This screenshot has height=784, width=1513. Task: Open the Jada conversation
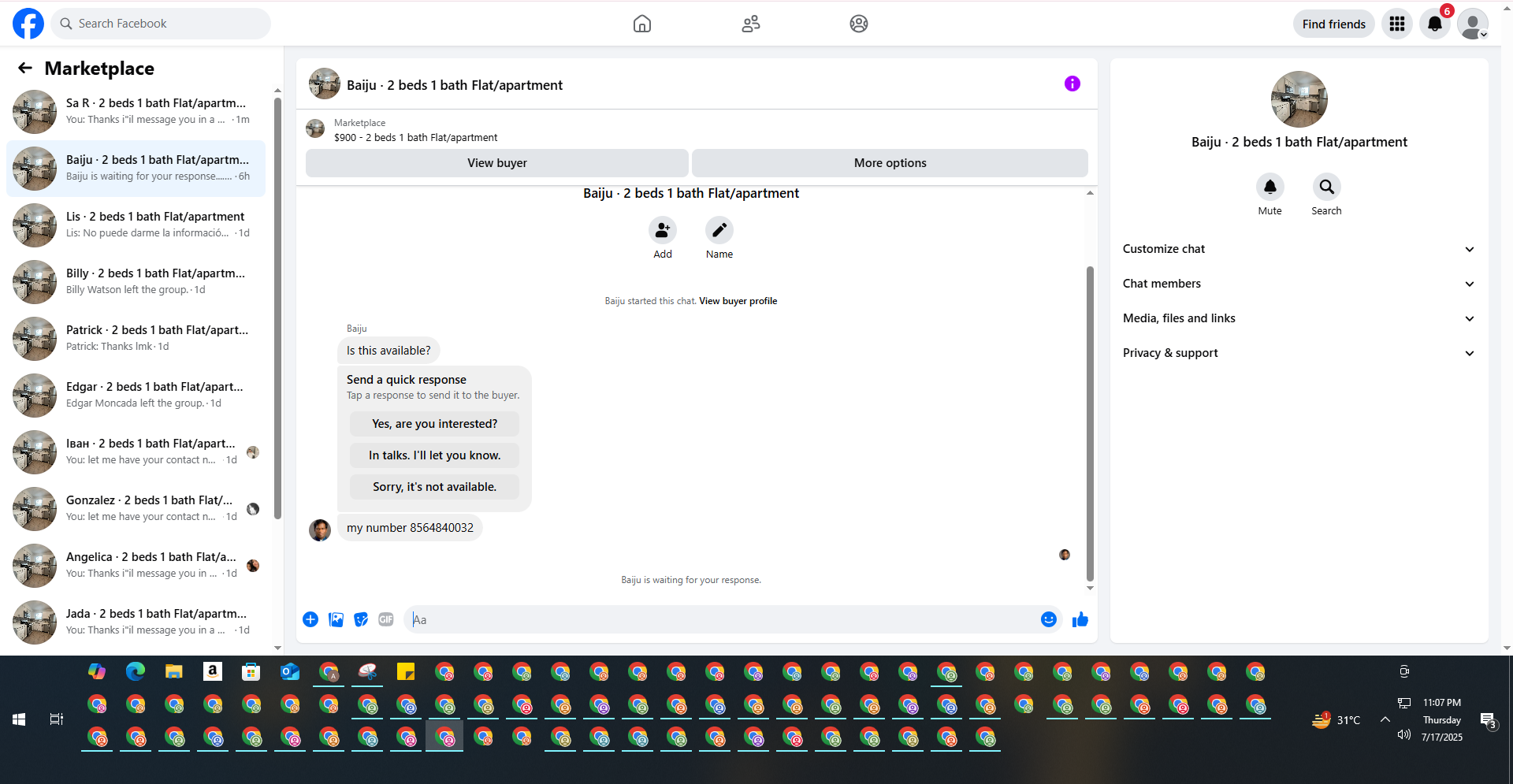(x=136, y=622)
